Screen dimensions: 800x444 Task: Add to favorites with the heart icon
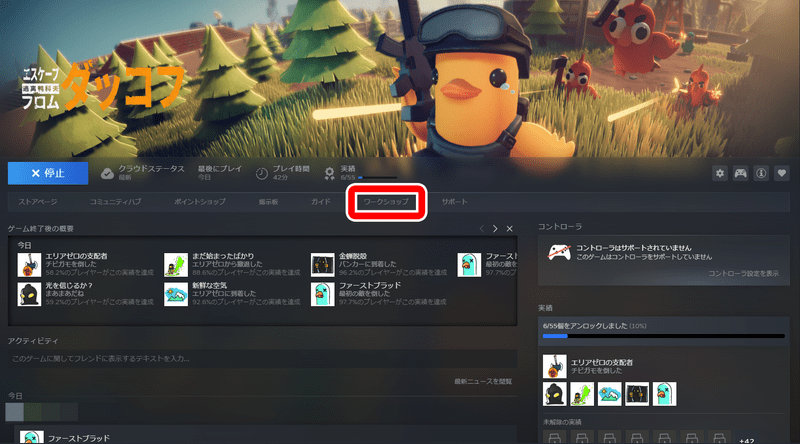(x=782, y=174)
